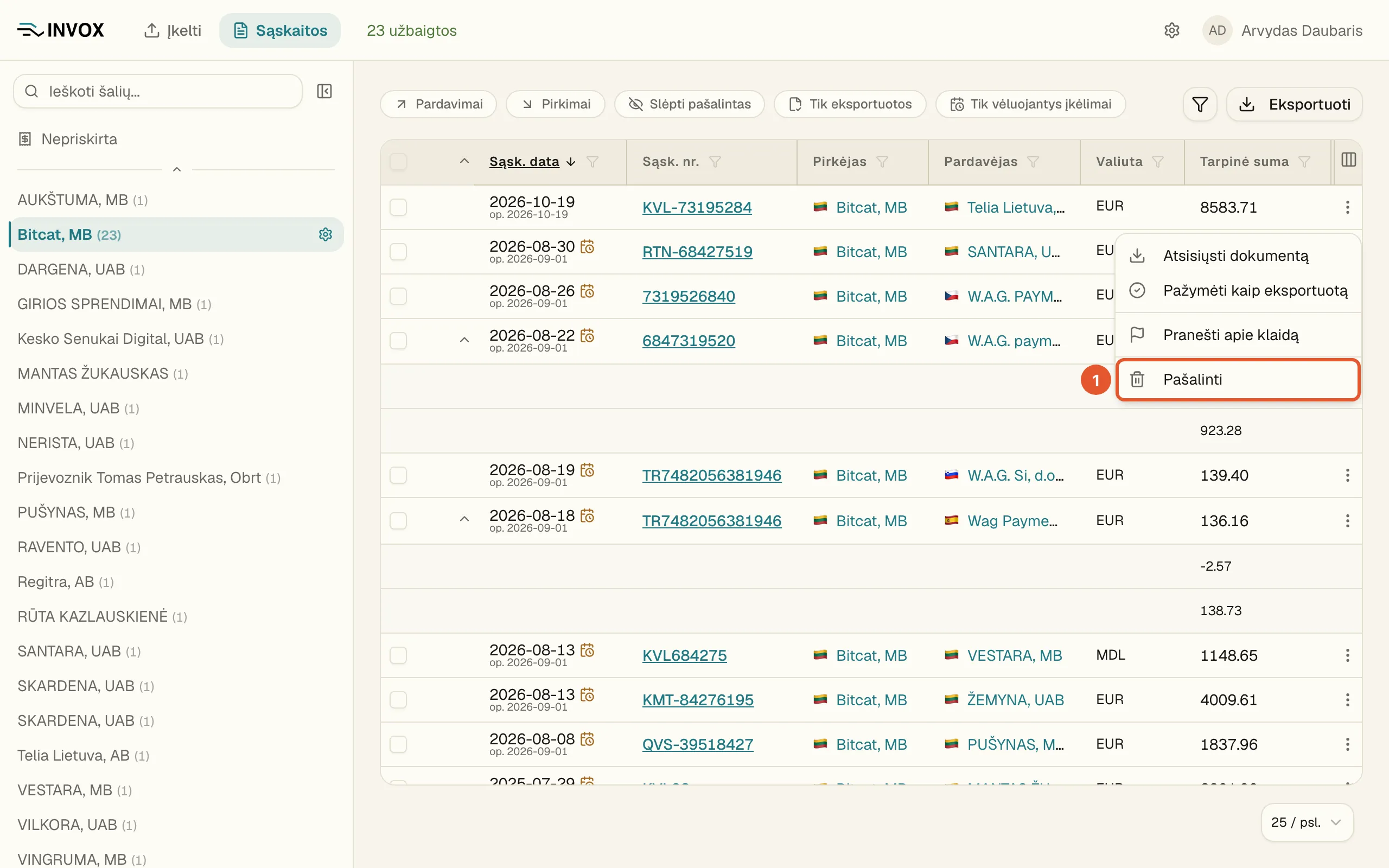
Task: Open the settings gear in top bar
Action: (1171, 30)
